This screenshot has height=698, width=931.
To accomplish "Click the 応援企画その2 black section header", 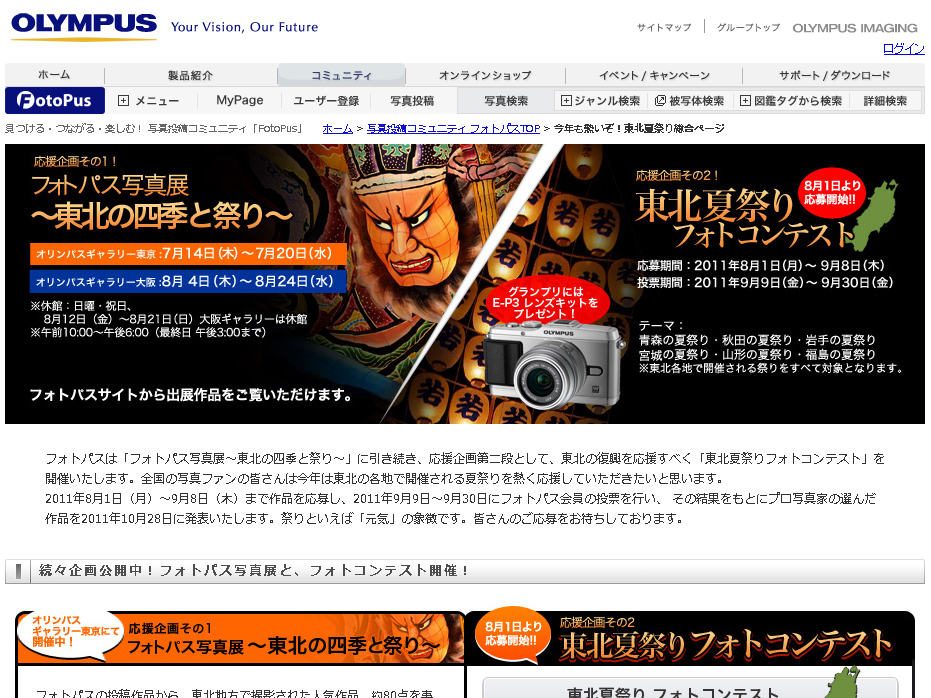I will tap(690, 638).
